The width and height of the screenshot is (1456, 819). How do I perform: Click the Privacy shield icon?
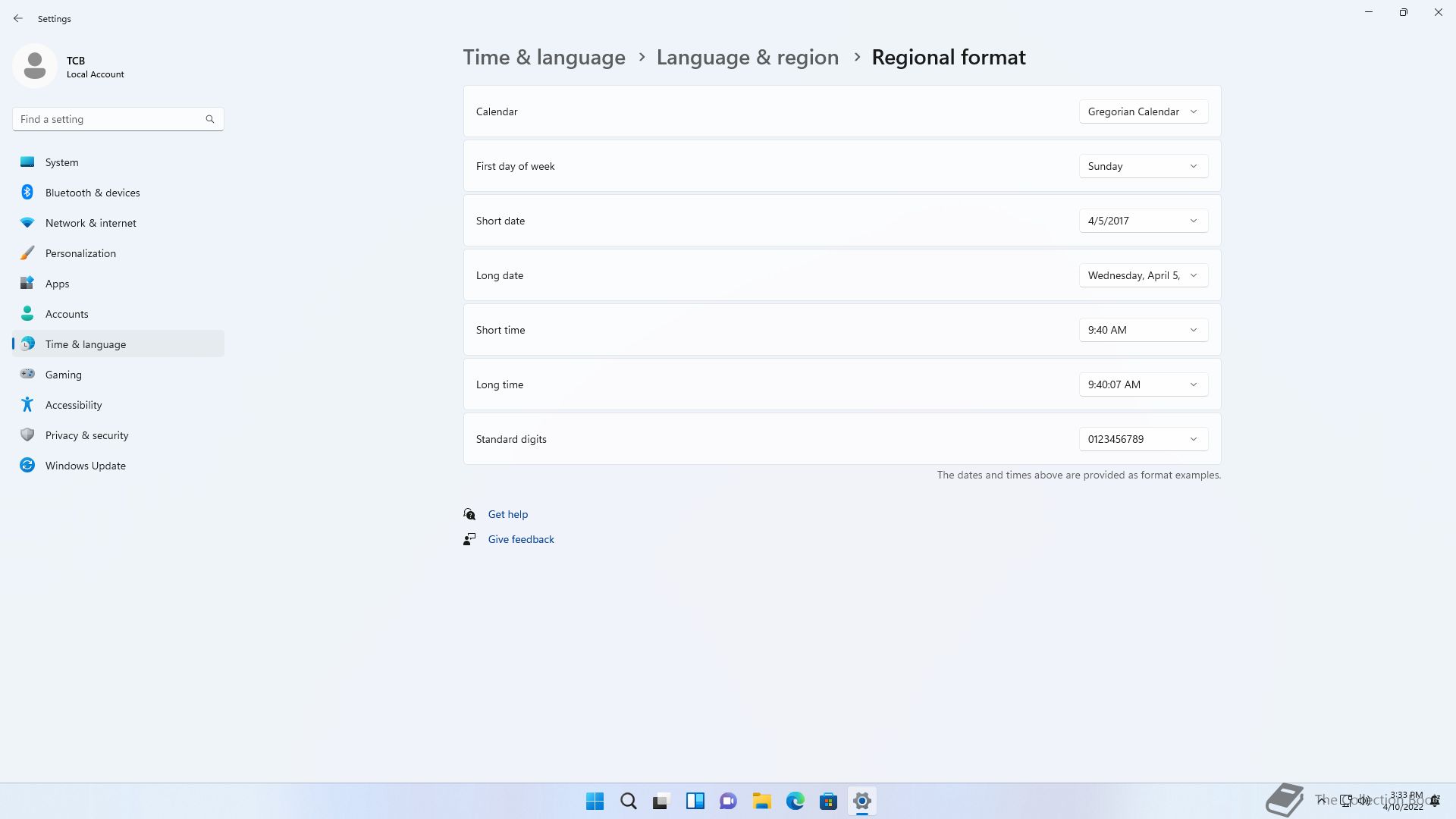27,435
